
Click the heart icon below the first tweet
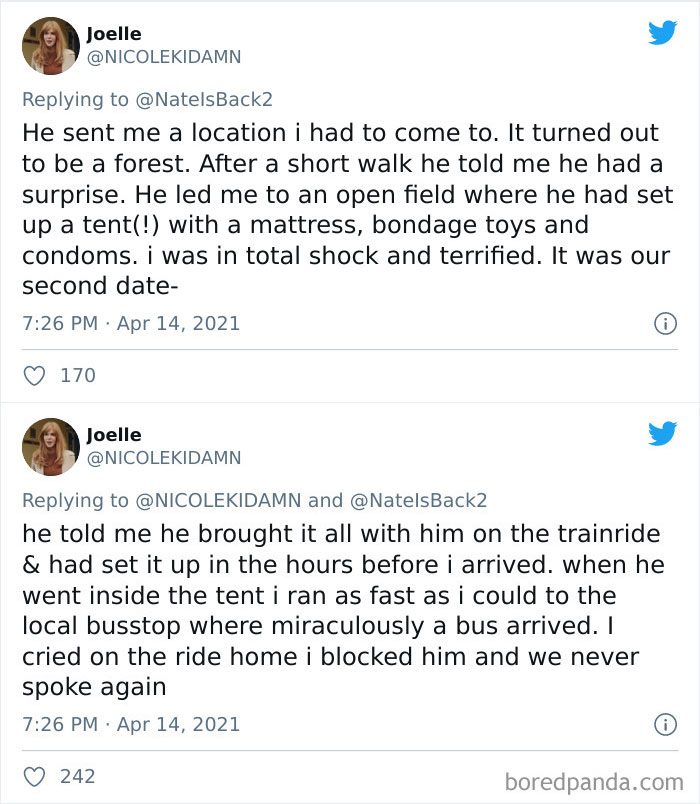pyautogui.click(x=33, y=375)
